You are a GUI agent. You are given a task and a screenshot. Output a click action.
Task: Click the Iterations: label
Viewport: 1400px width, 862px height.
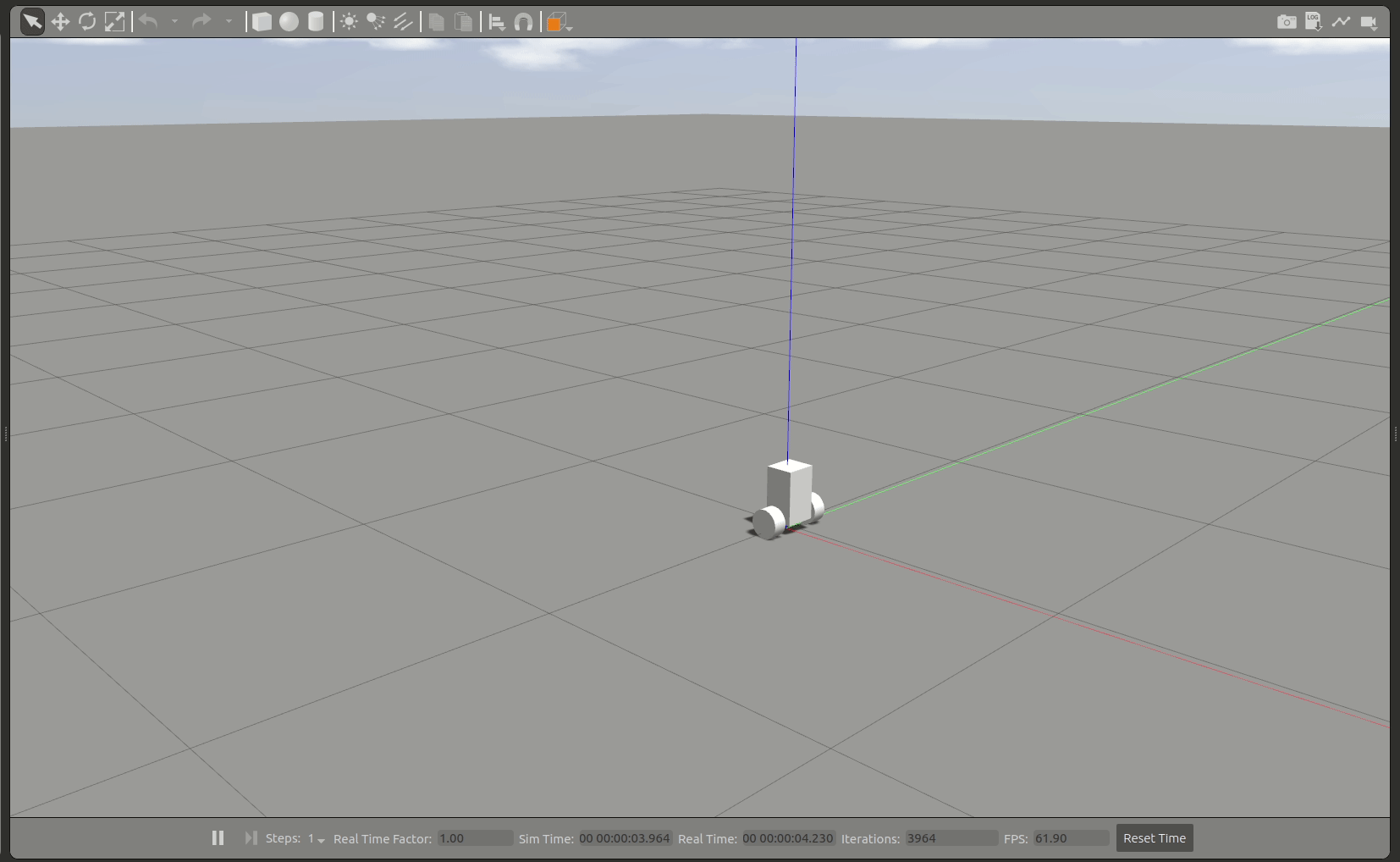click(870, 839)
